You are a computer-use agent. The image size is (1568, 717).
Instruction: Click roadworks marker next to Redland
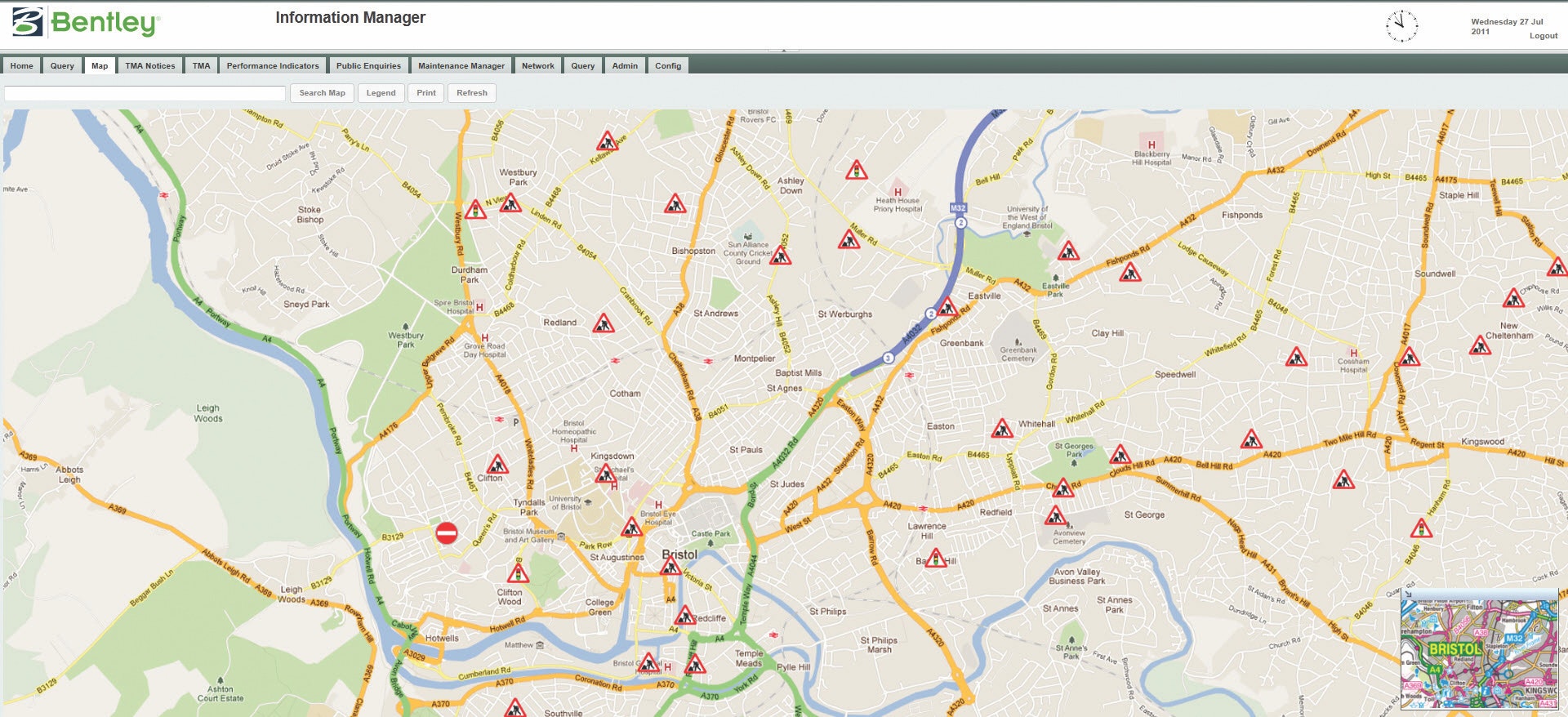[604, 323]
